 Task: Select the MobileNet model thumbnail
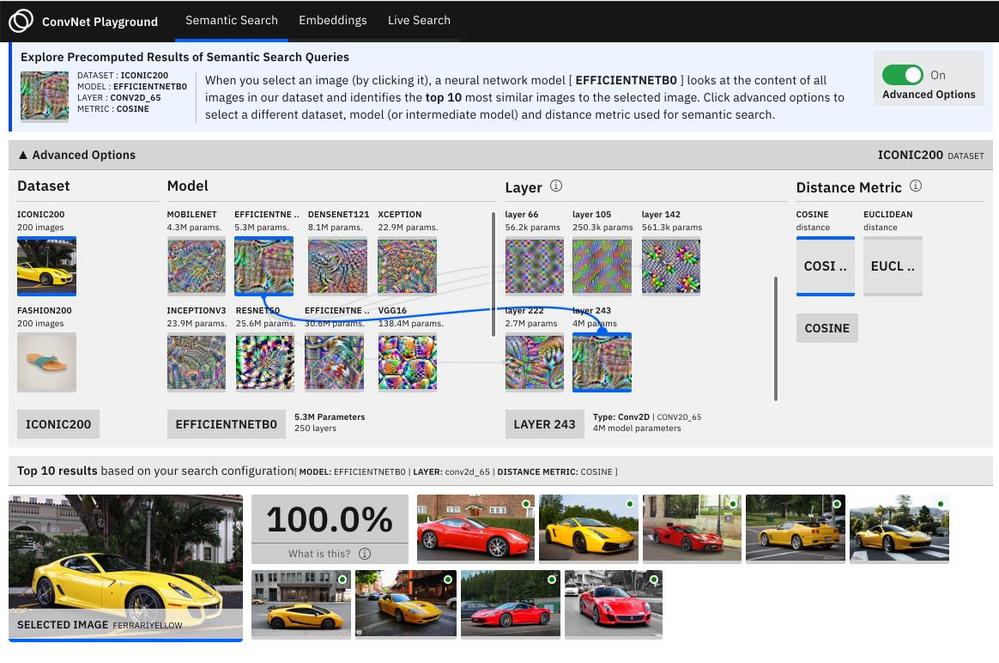(196, 265)
